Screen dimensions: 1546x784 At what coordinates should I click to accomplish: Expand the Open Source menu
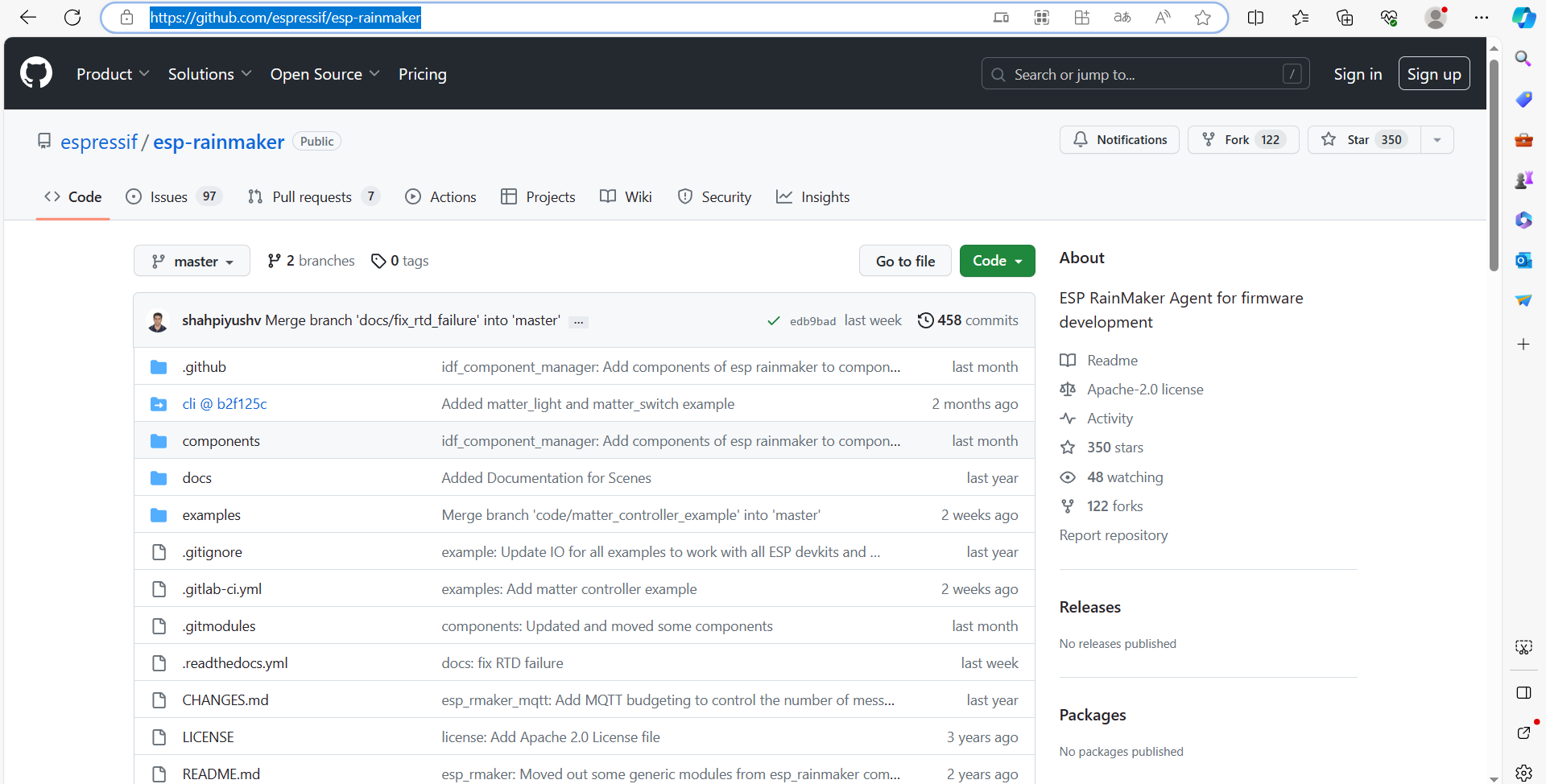324,74
